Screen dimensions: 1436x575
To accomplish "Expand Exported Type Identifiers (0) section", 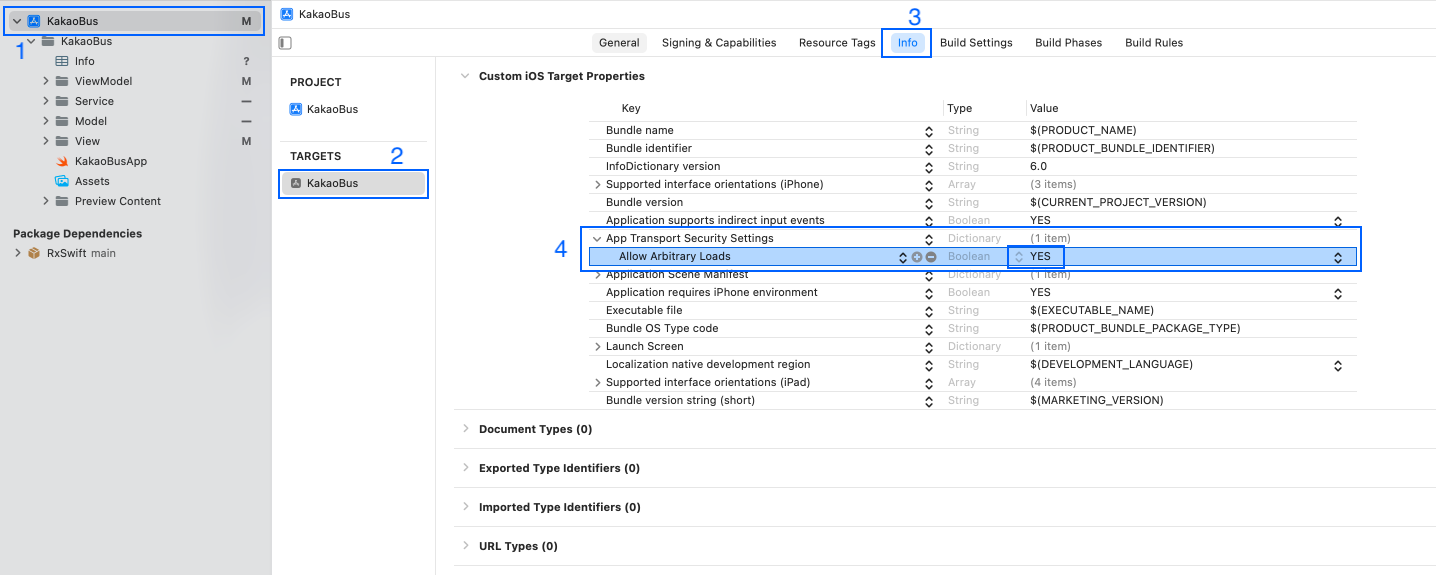I will click(465, 468).
